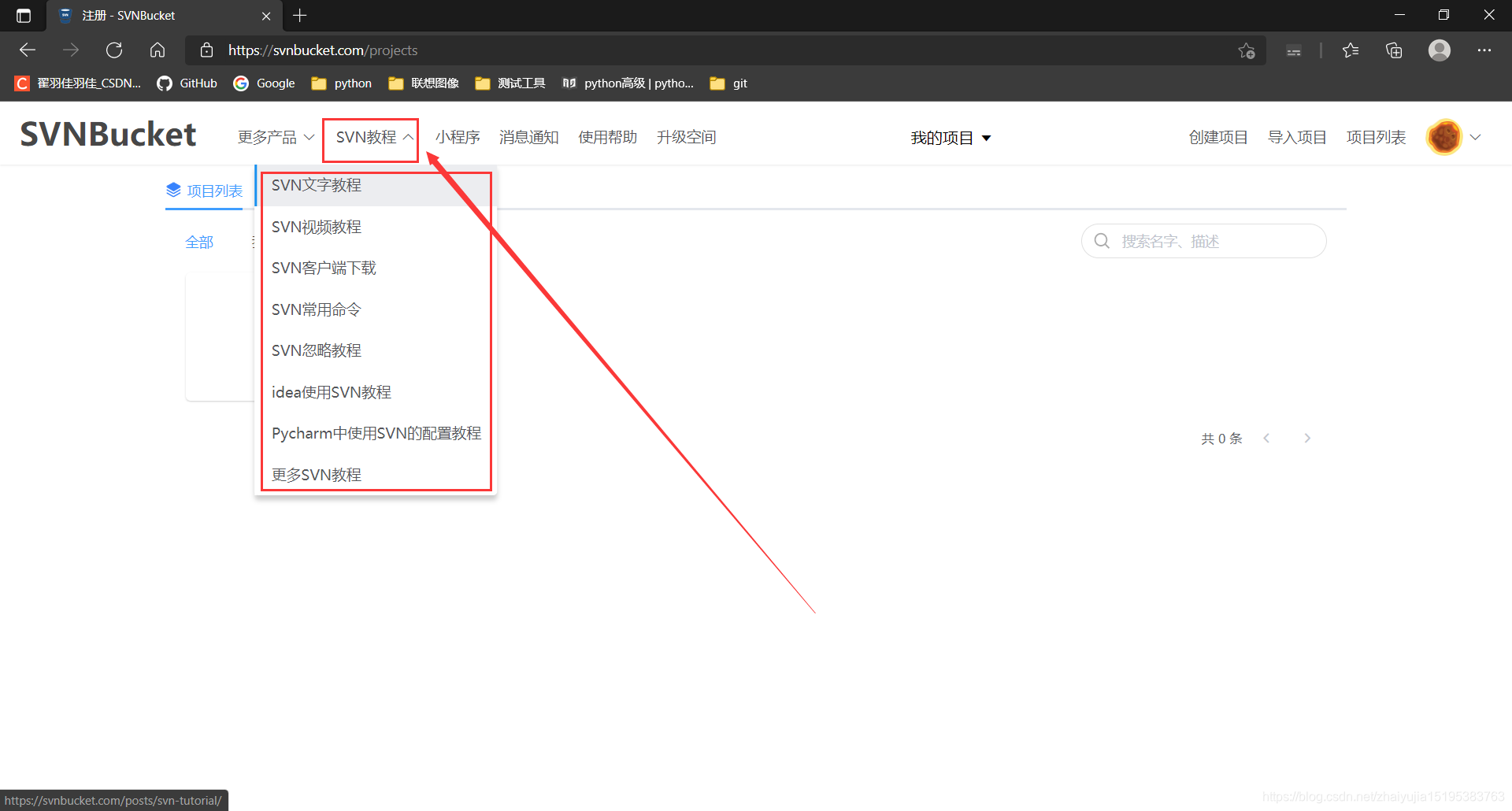Open the python bookmarks folder
Image resolution: width=1512 pixels, height=811 pixels.
pyautogui.click(x=340, y=83)
